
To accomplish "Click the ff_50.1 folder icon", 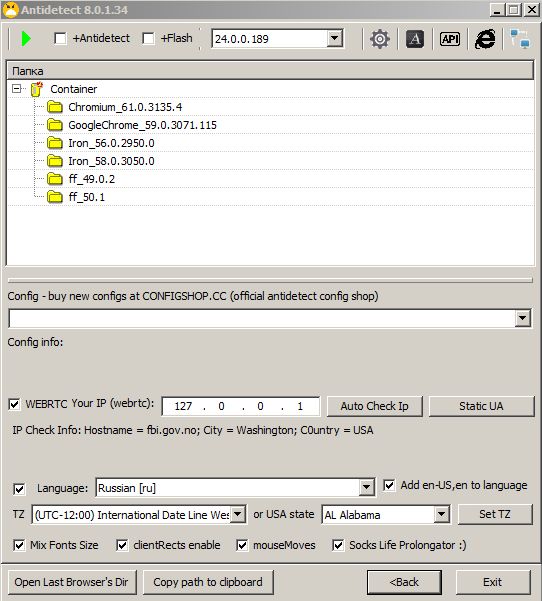I will 55,197.
